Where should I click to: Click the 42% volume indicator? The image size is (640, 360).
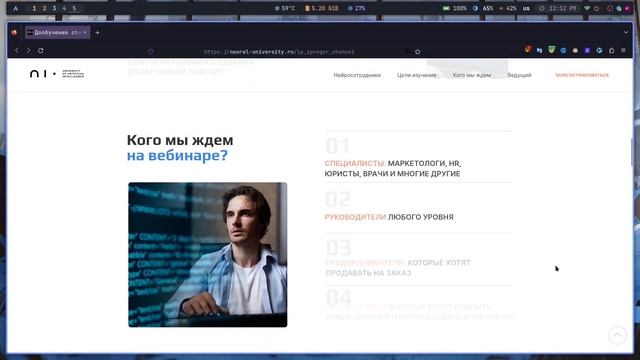508,8
